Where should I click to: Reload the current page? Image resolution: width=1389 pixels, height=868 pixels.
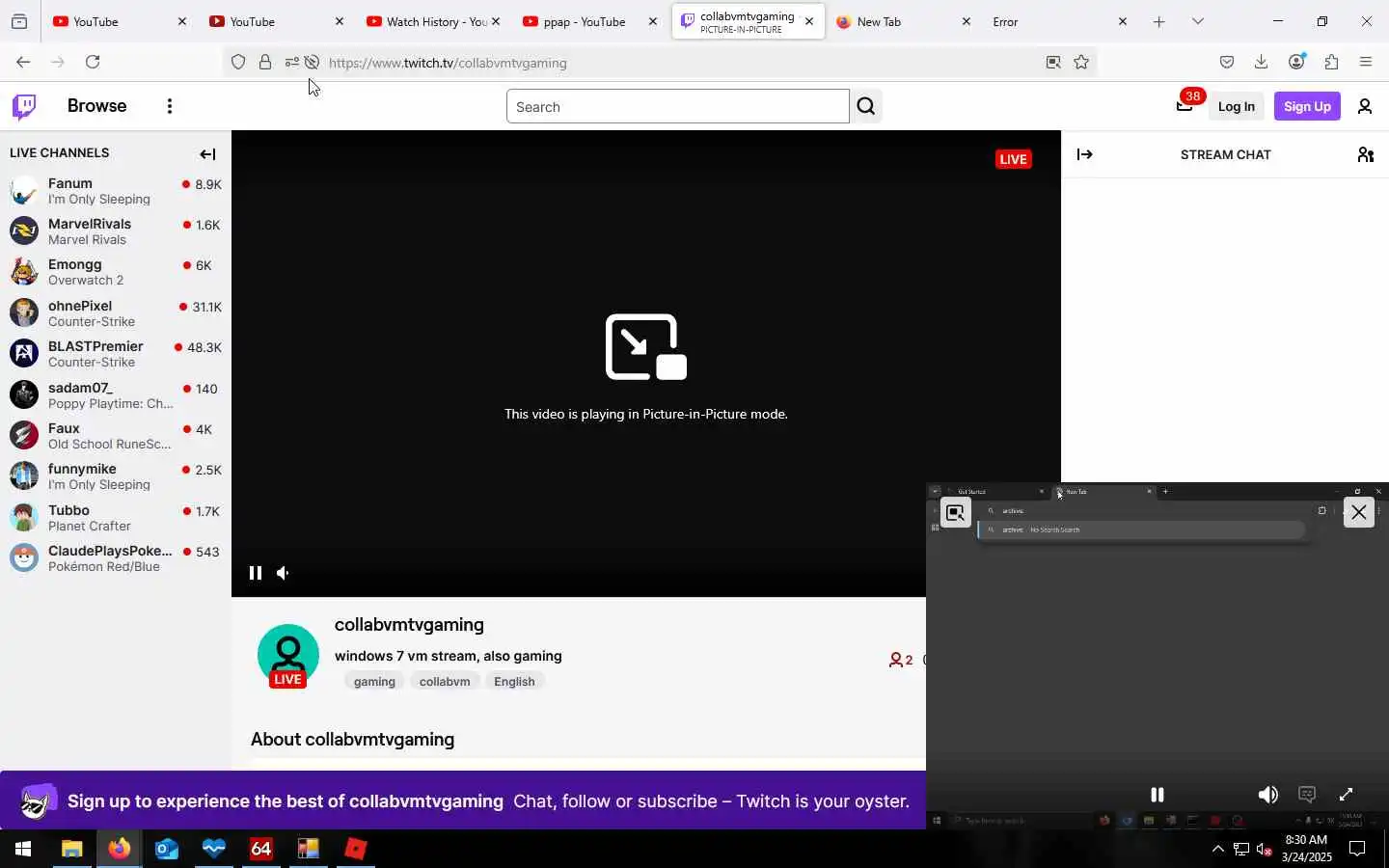(93, 62)
